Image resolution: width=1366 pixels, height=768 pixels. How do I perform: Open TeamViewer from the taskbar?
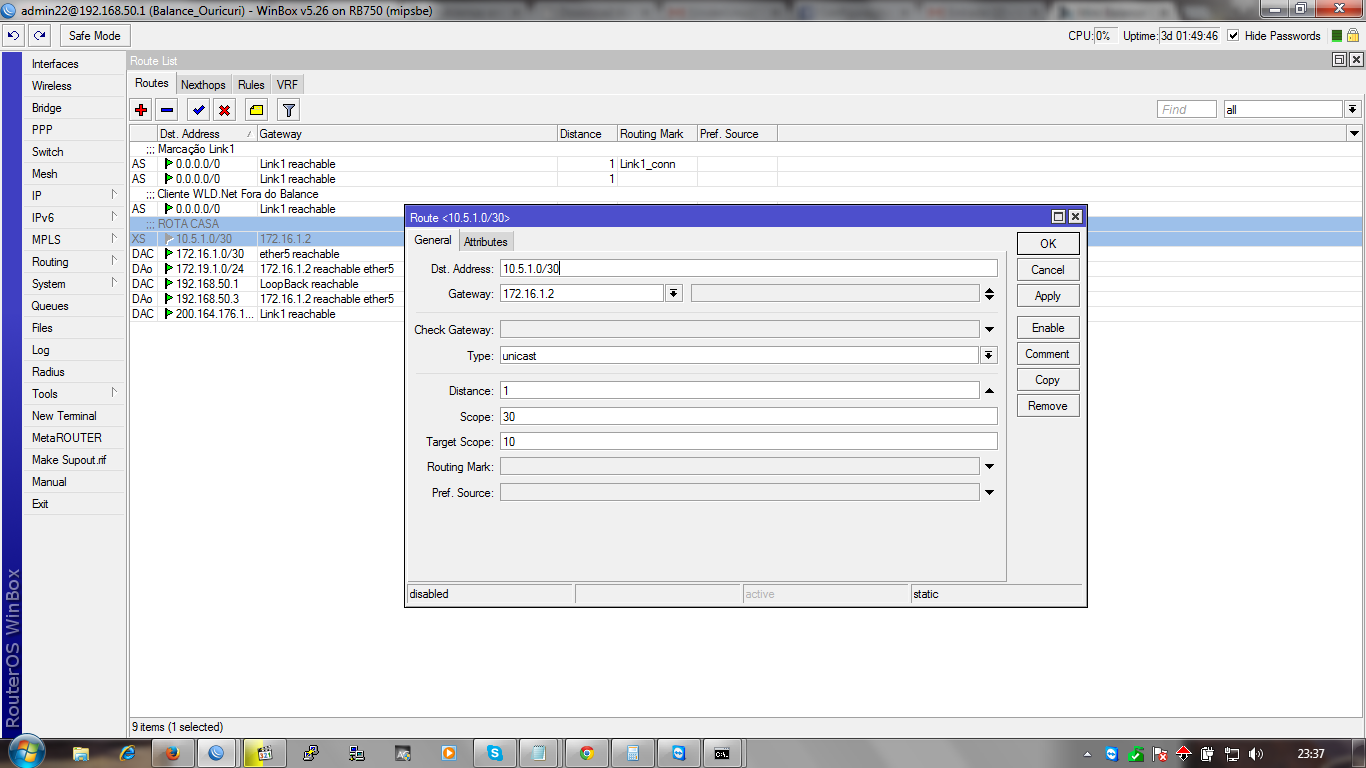click(x=679, y=753)
